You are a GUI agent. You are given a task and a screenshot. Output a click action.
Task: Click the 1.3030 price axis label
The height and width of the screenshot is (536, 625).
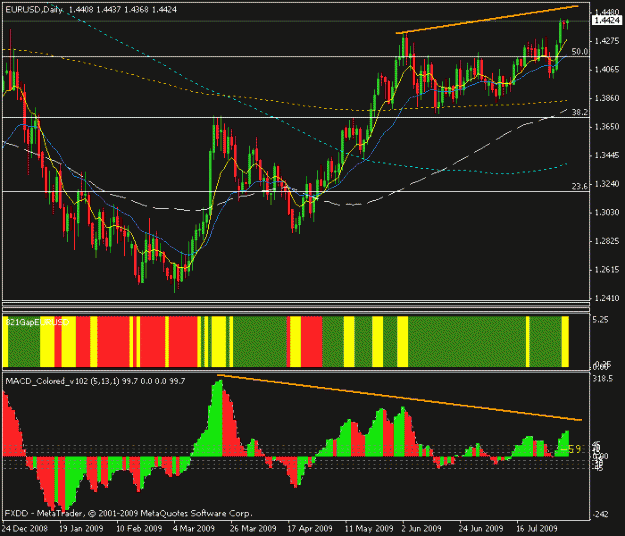click(x=607, y=212)
